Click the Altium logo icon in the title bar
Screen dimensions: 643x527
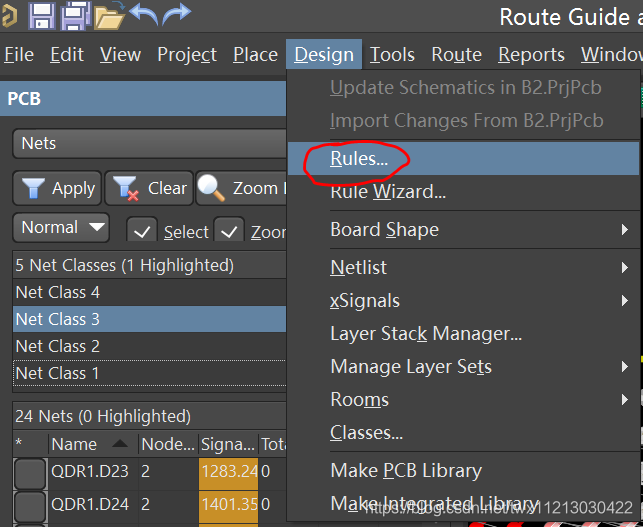[9, 16]
